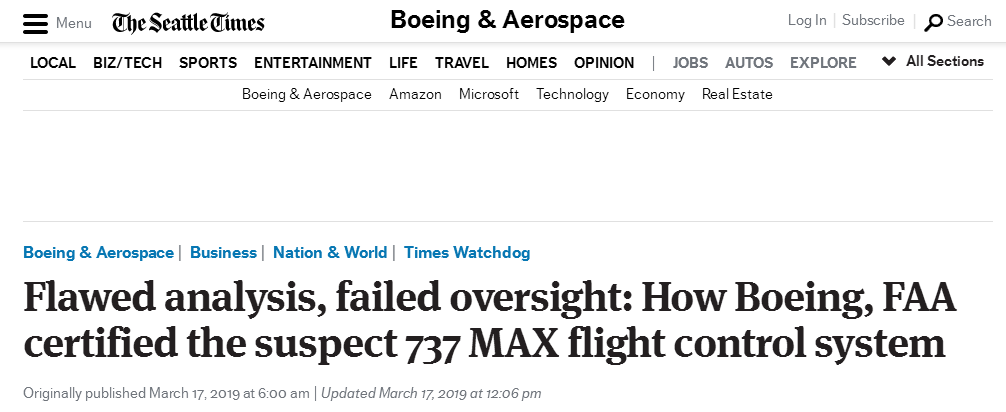Screen dimensions: 1006x412
Task: Open the Real Estate subsection
Action: (x=737, y=94)
